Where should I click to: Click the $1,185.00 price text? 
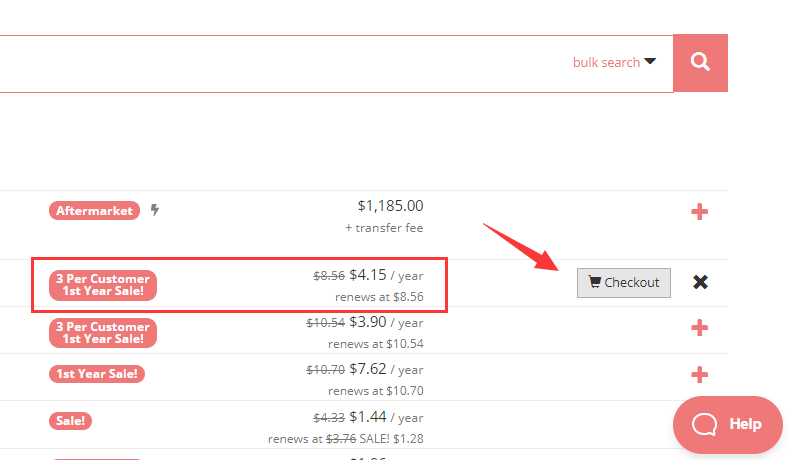tap(390, 206)
